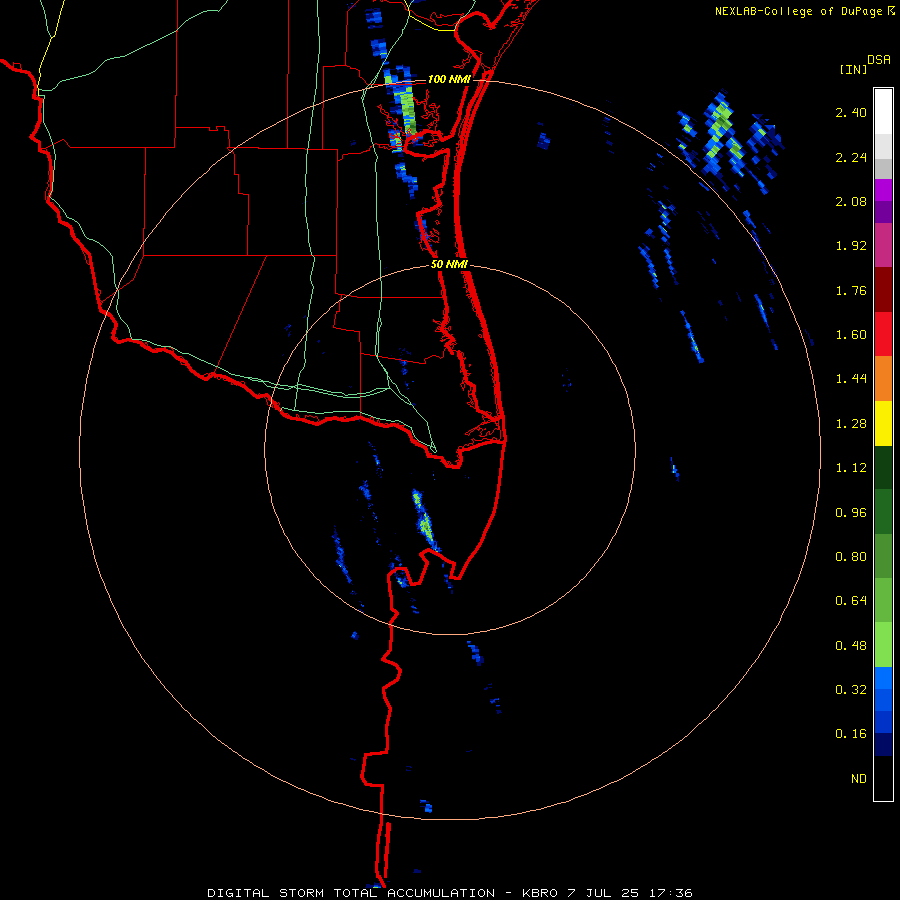
Task: Click the 50 NMI range ring label
Action: pos(449,264)
